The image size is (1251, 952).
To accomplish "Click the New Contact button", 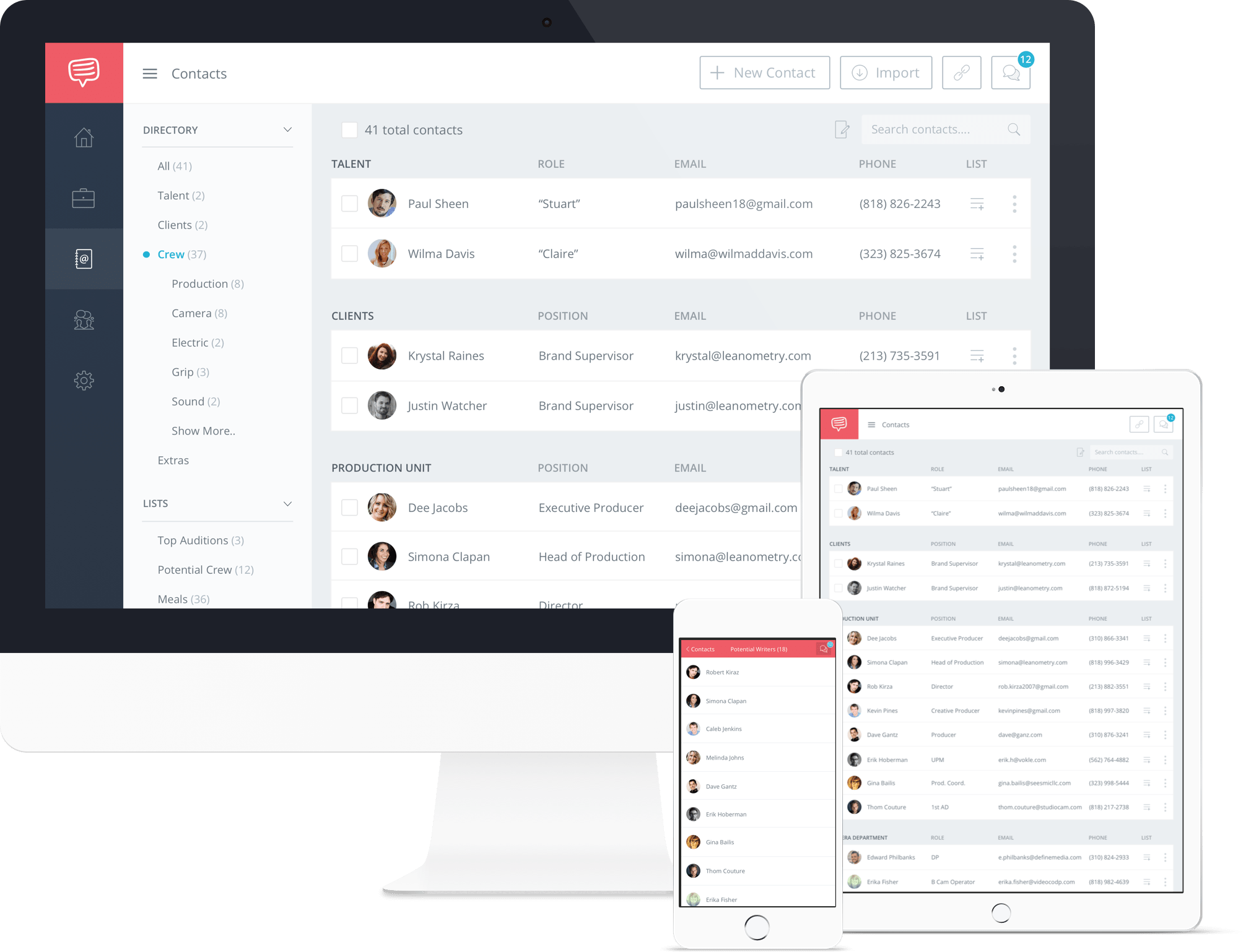I will (763, 73).
